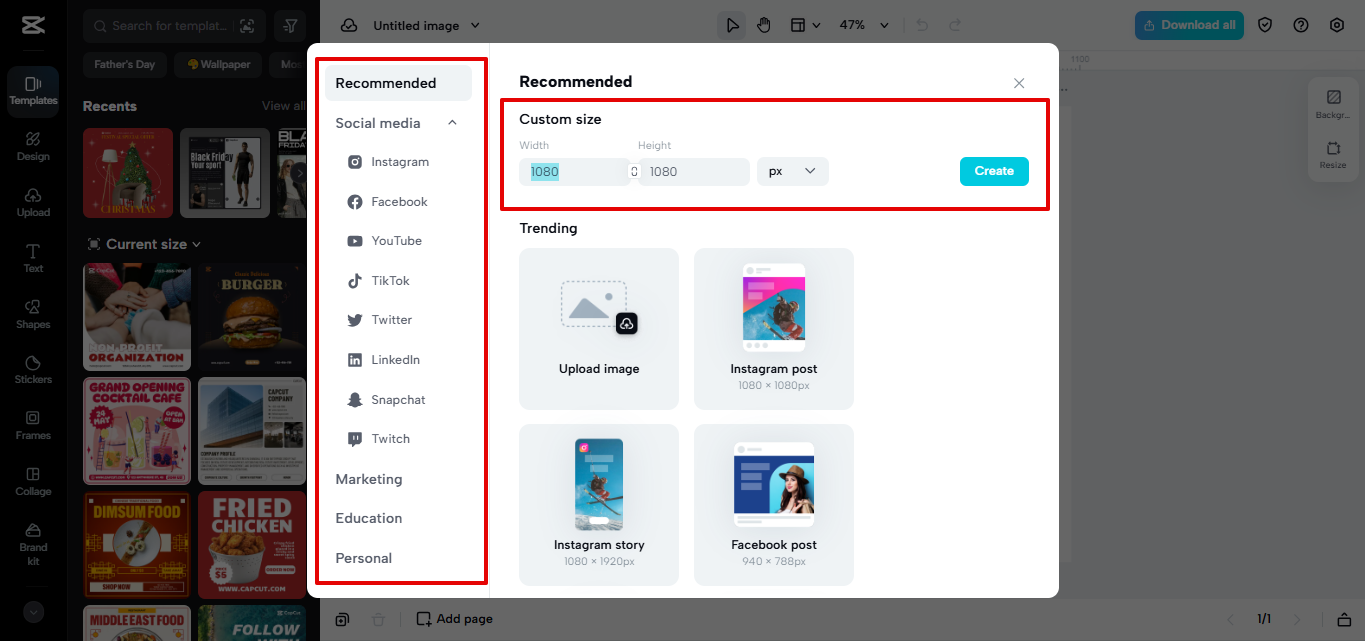Open the px unit dropdown

click(x=792, y=171)
